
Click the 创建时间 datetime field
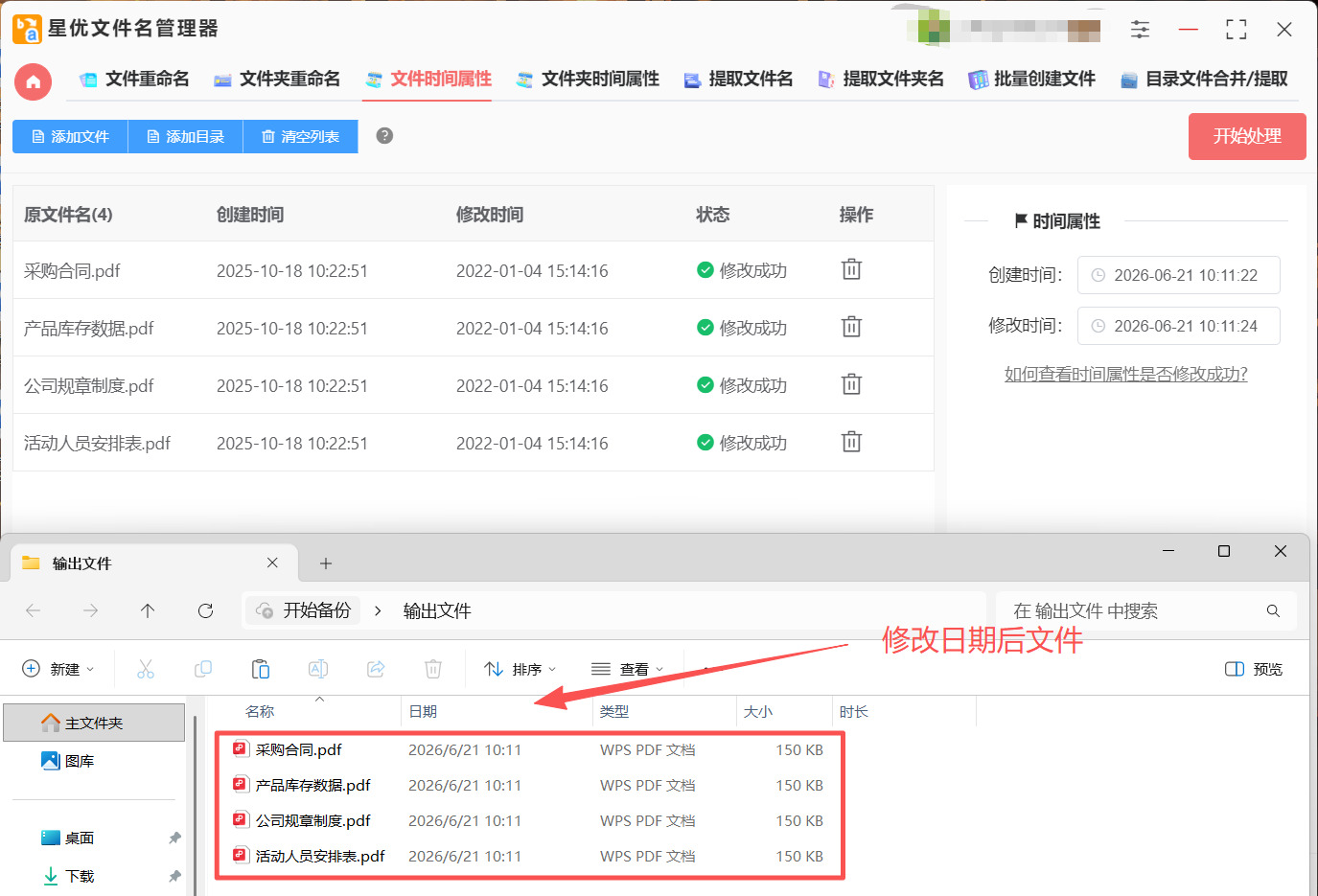(1178, 275)
